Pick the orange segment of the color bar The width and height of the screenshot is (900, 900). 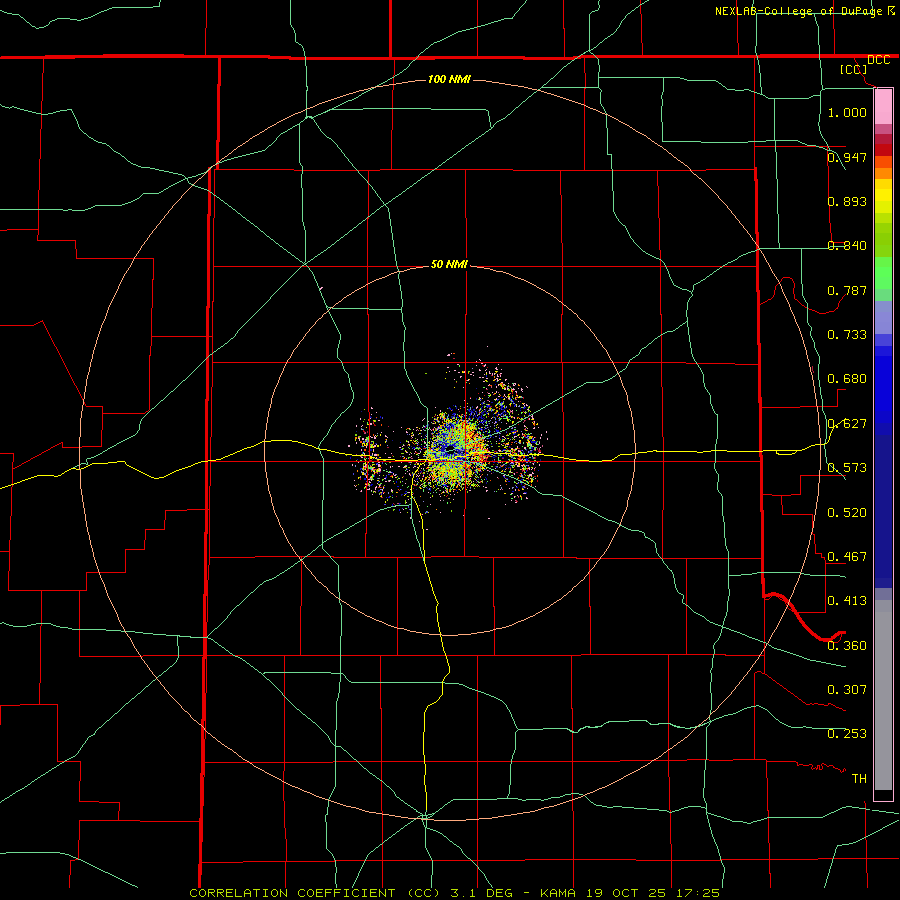click(883, 167)
